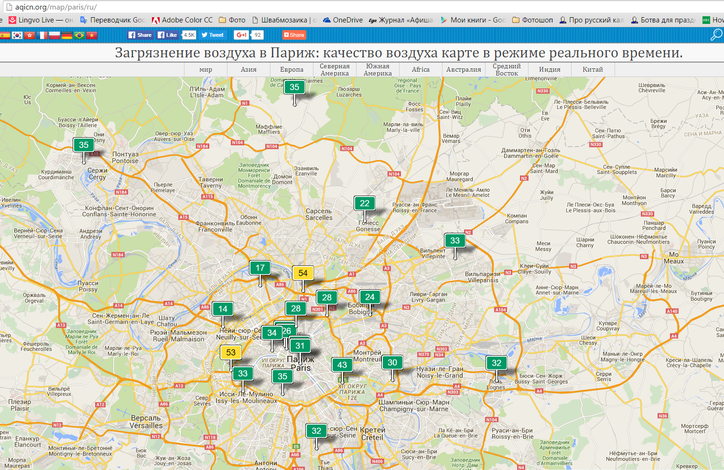
Task: Open the Швабмозаика bookmark
Action: click(284, 20)
